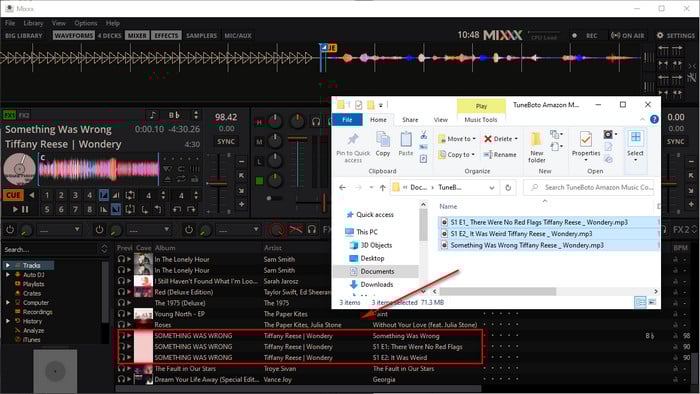Click the Explorer Back arrow

point(342,187)
